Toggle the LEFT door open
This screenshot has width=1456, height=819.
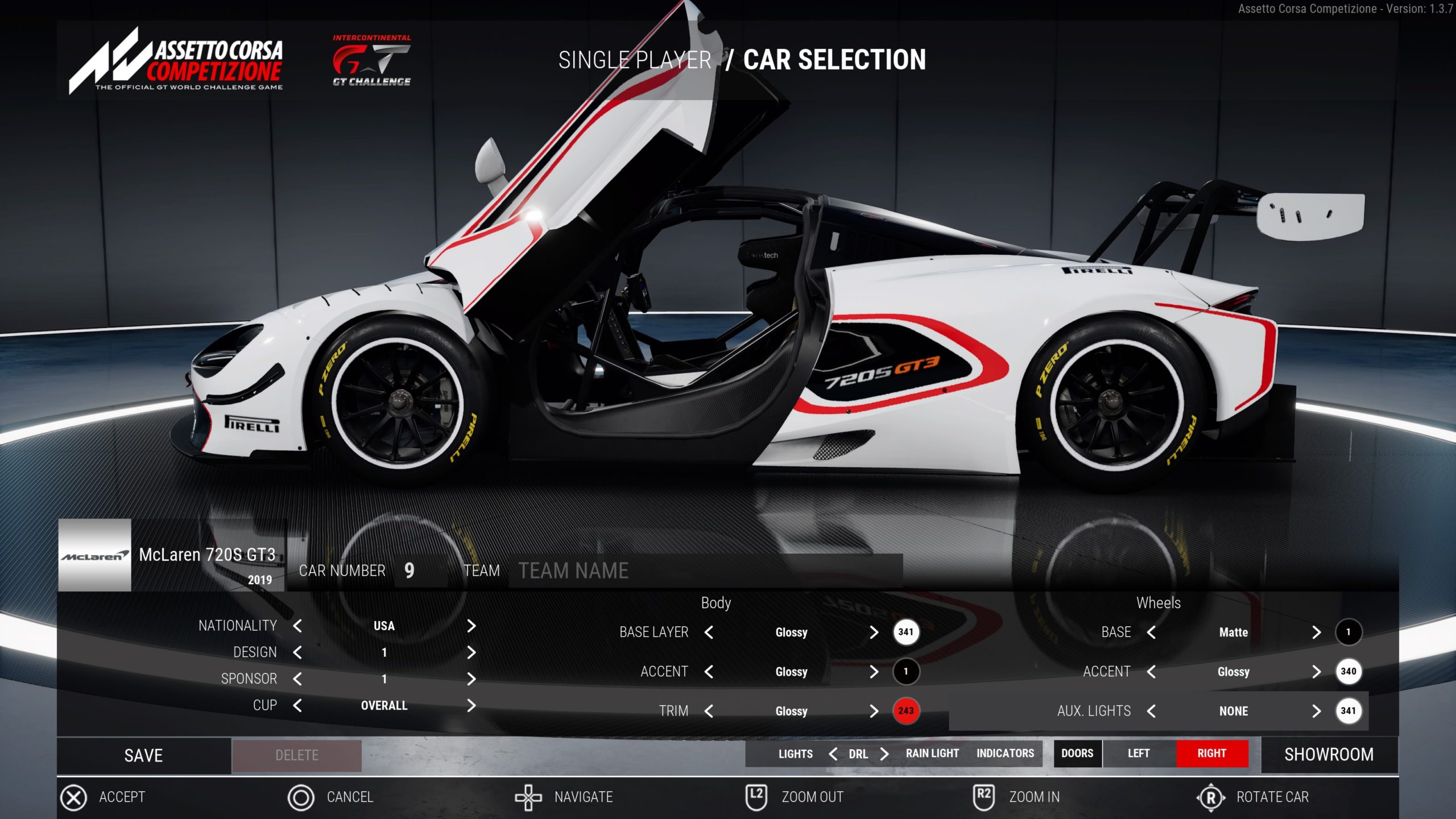1138,754
